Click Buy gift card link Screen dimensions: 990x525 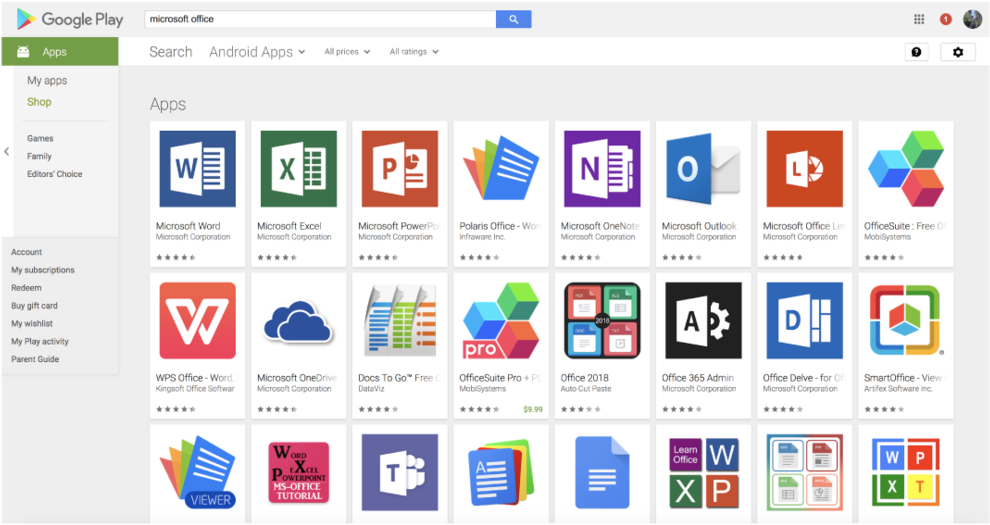(x=34, y=305)
